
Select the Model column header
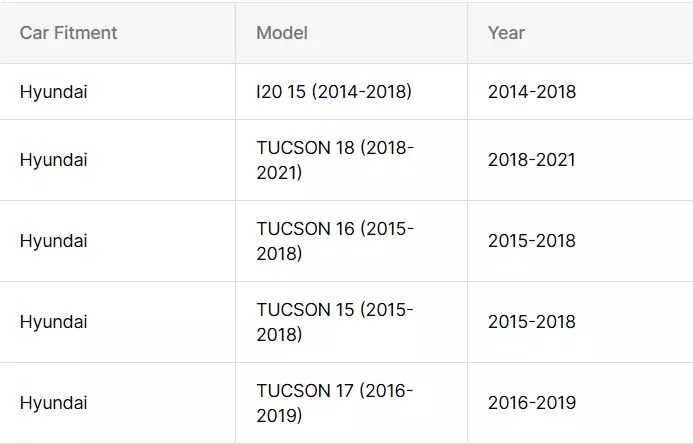[282, 33]
